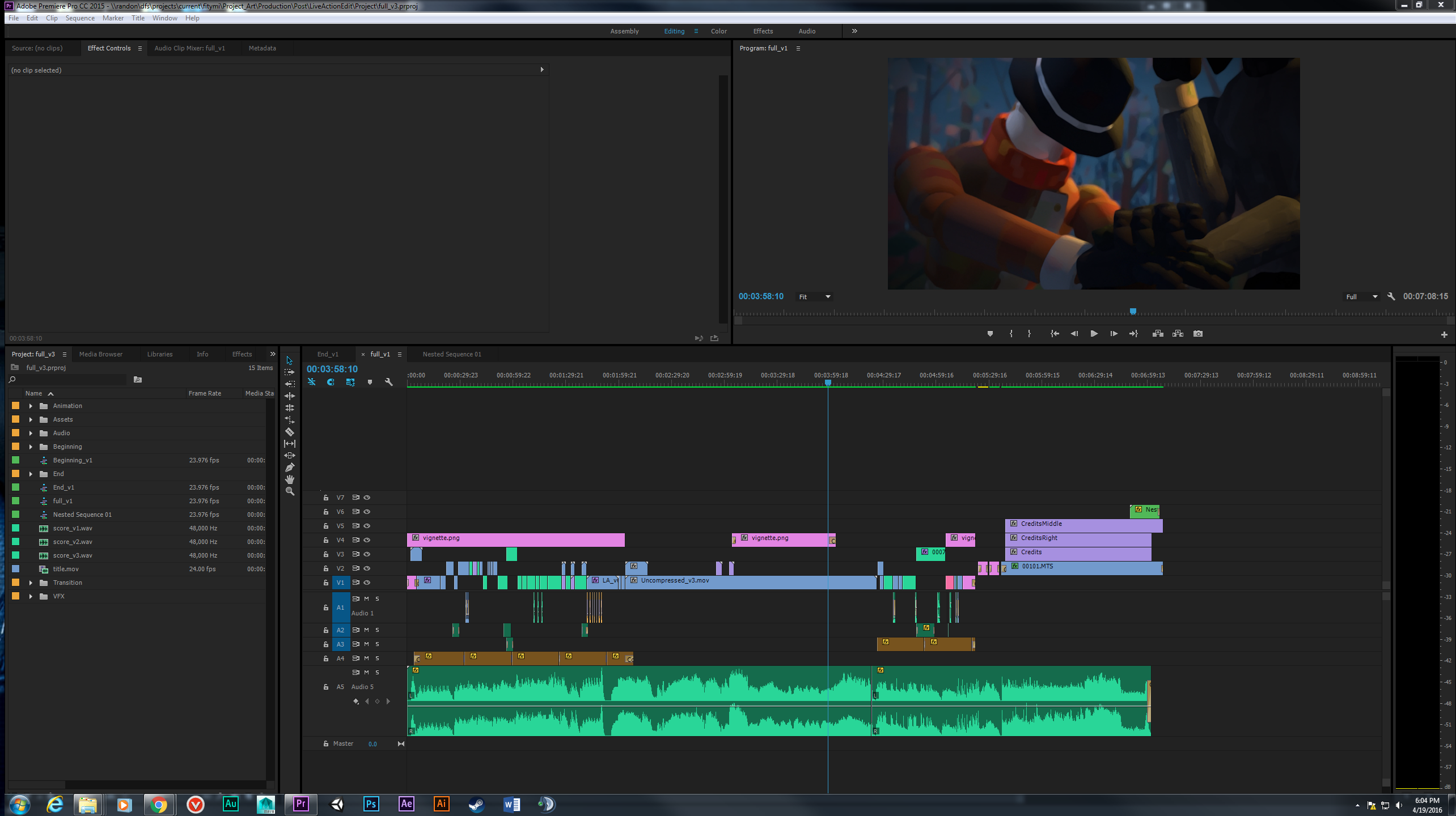Select the Assembly workspace
Image resolution: width=1456 pixels, height=816 pixels.
tap(624, 31)
